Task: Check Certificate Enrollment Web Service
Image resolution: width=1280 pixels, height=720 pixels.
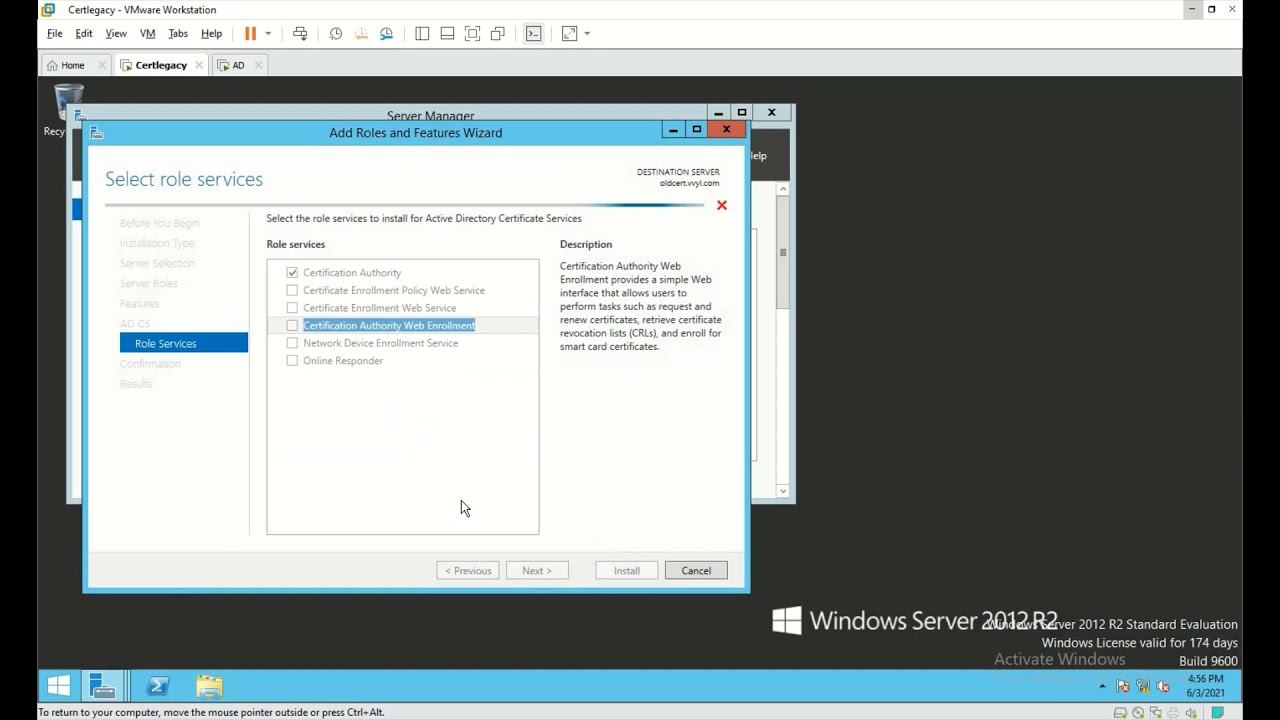Action: [292, 308]
